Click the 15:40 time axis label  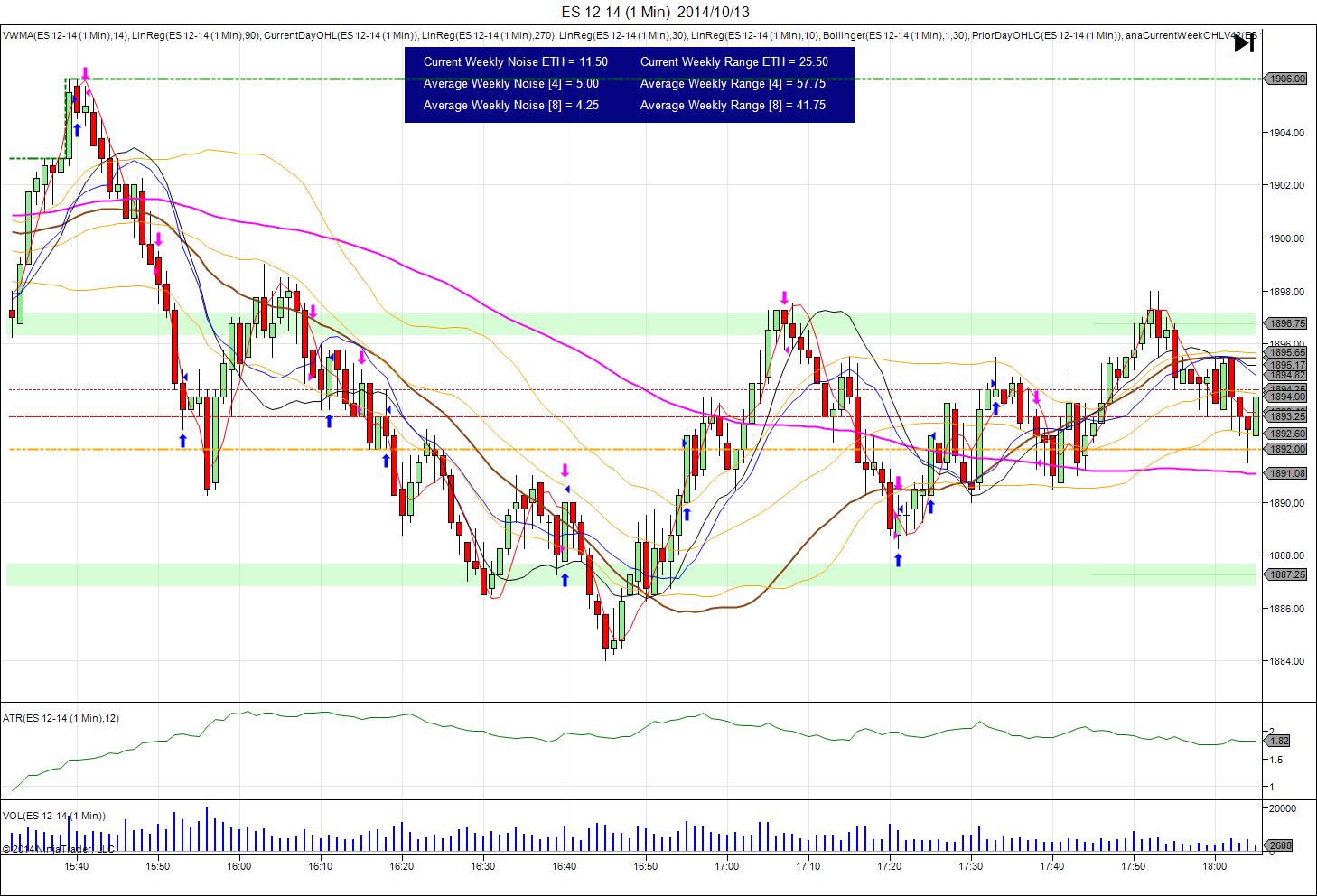coord(76,866)
